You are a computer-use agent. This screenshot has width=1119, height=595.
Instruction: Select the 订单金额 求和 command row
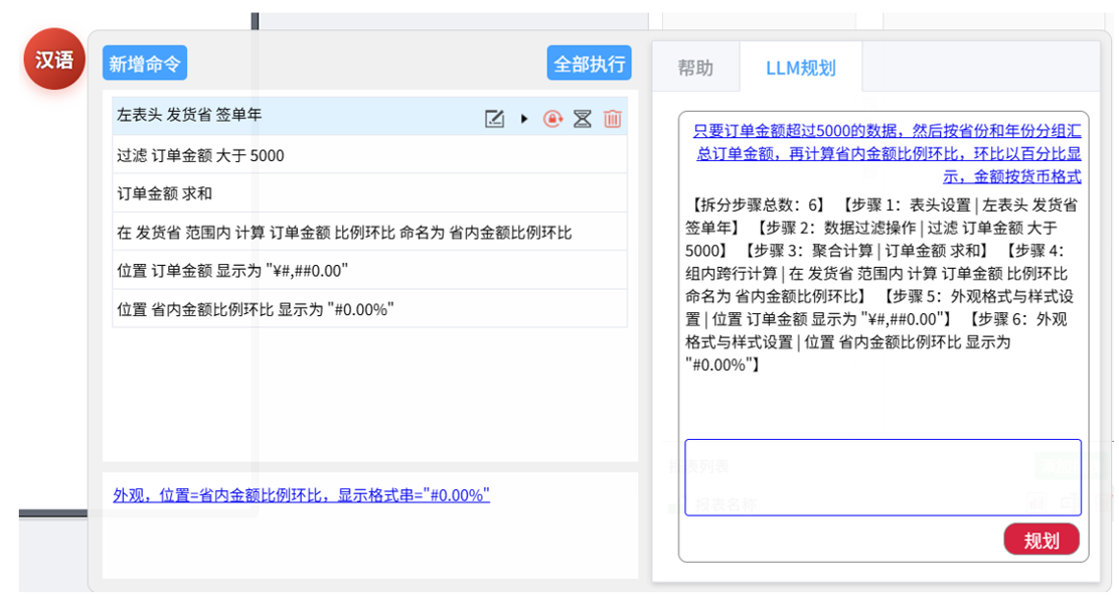click(x=370, y=193)
